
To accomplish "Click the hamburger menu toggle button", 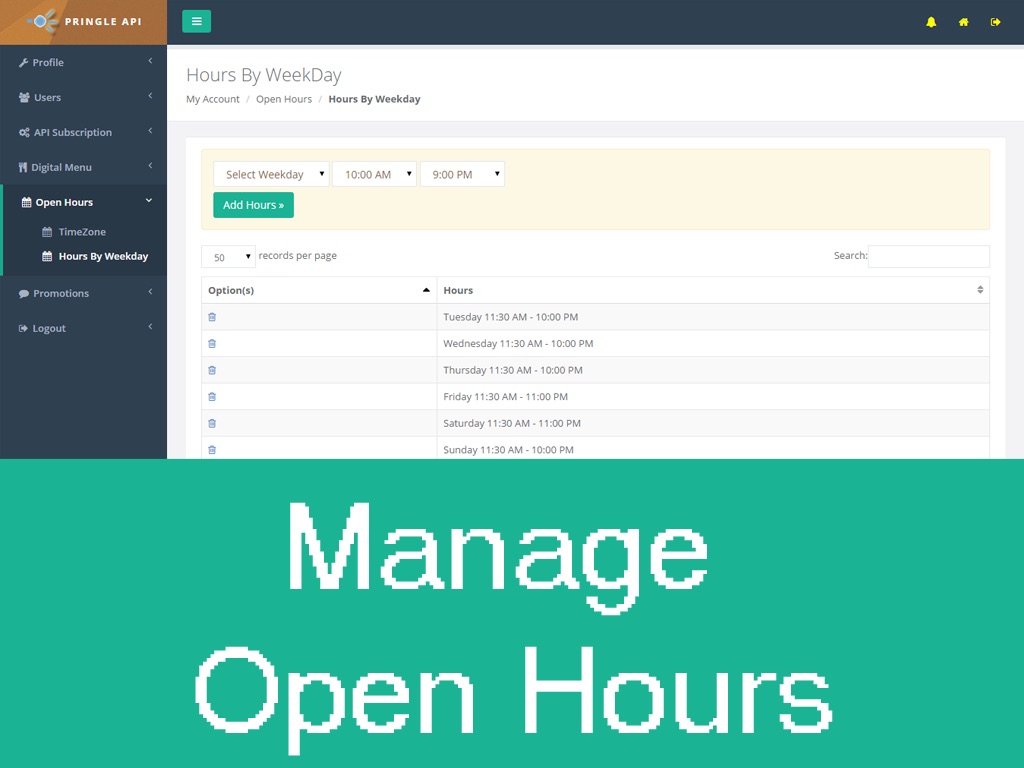I will click(x=196, y=21).
